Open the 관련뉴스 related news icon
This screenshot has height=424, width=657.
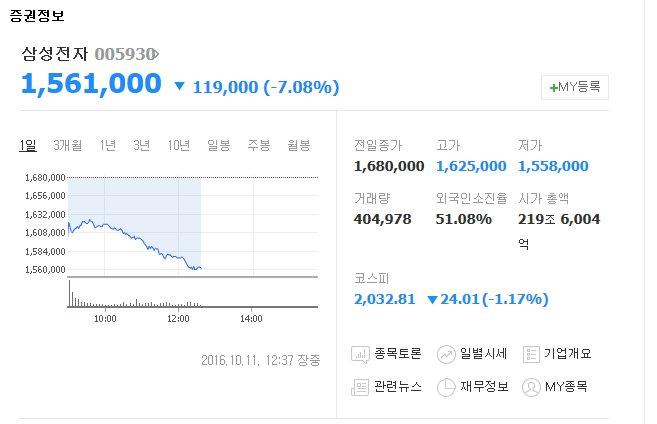[x=361, y=387]
